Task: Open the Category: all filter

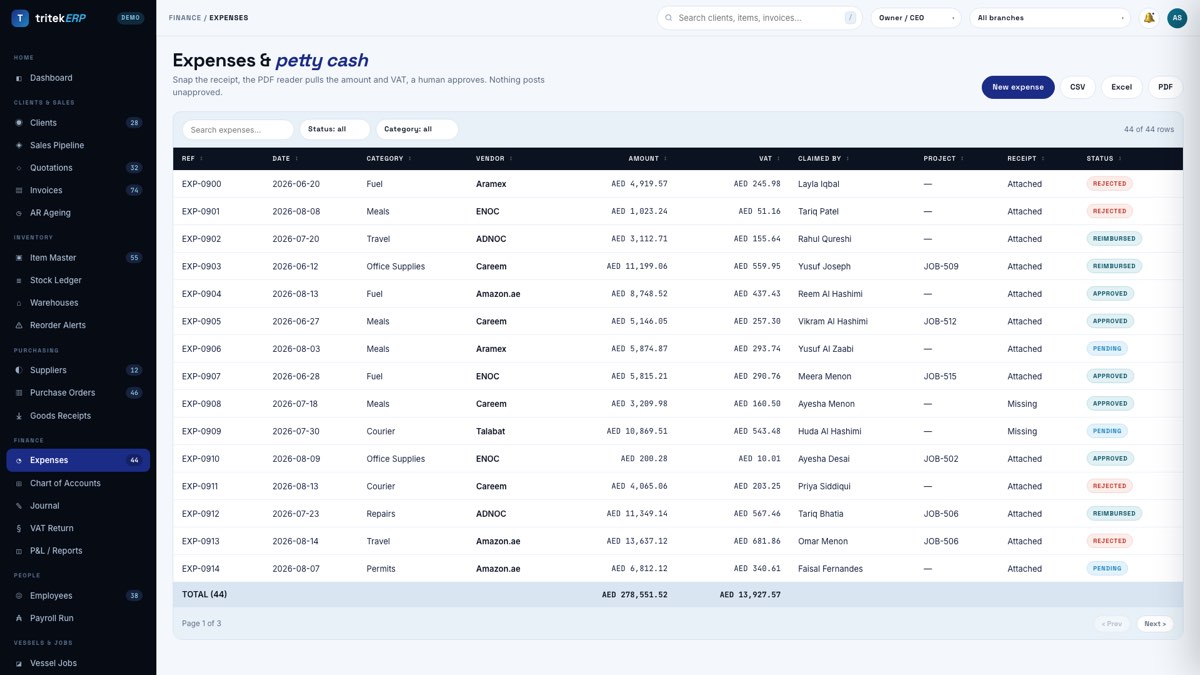Action: [417, 129]
